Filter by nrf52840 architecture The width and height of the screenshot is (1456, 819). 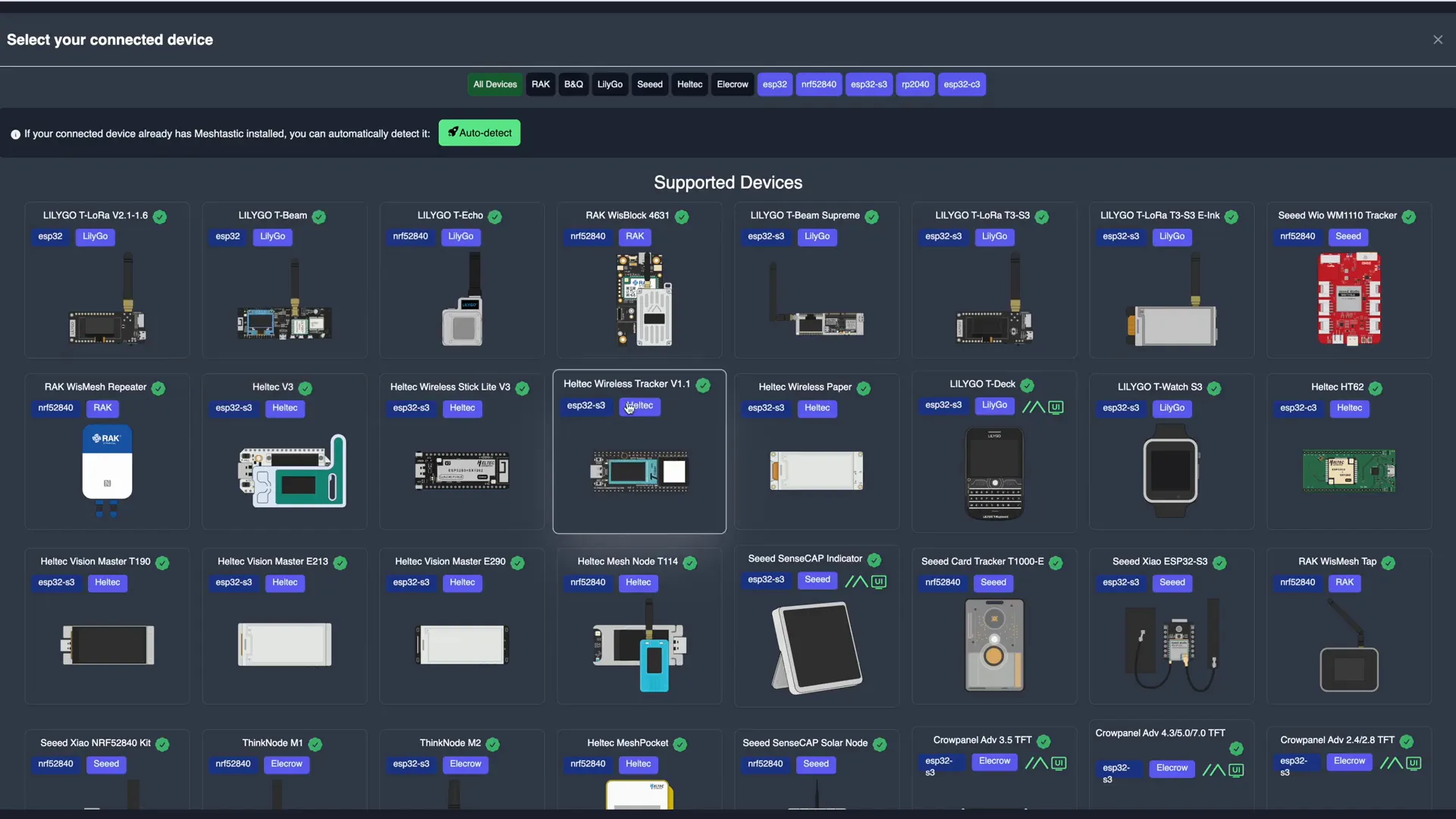[819, 84]
